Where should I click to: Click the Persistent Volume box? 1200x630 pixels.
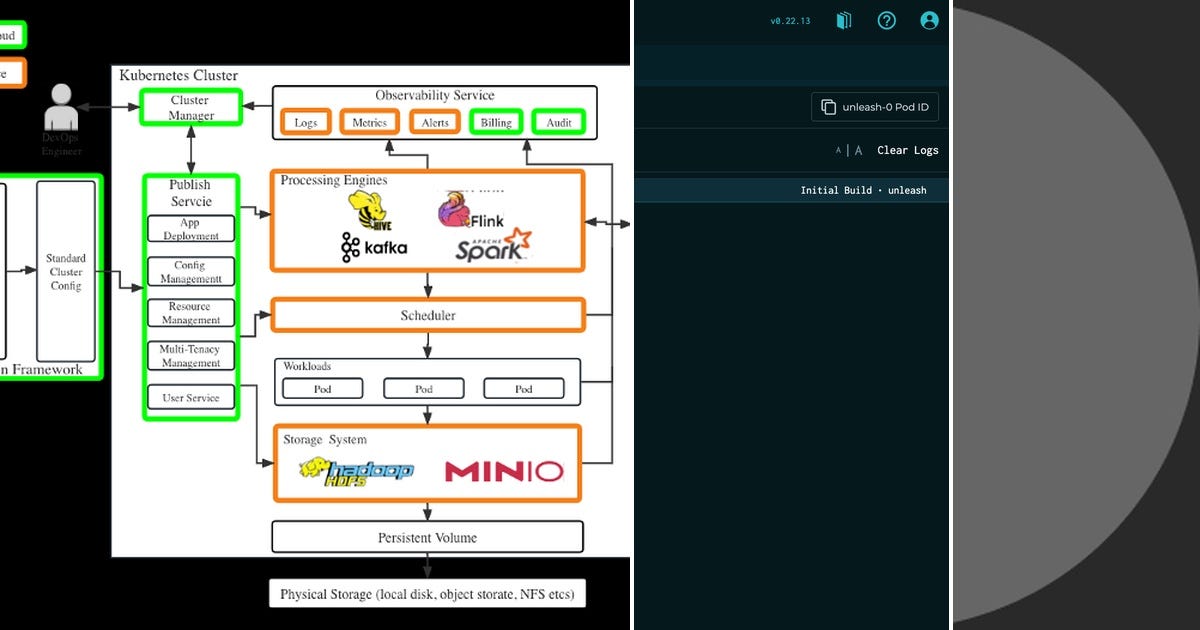pos(427,537)
